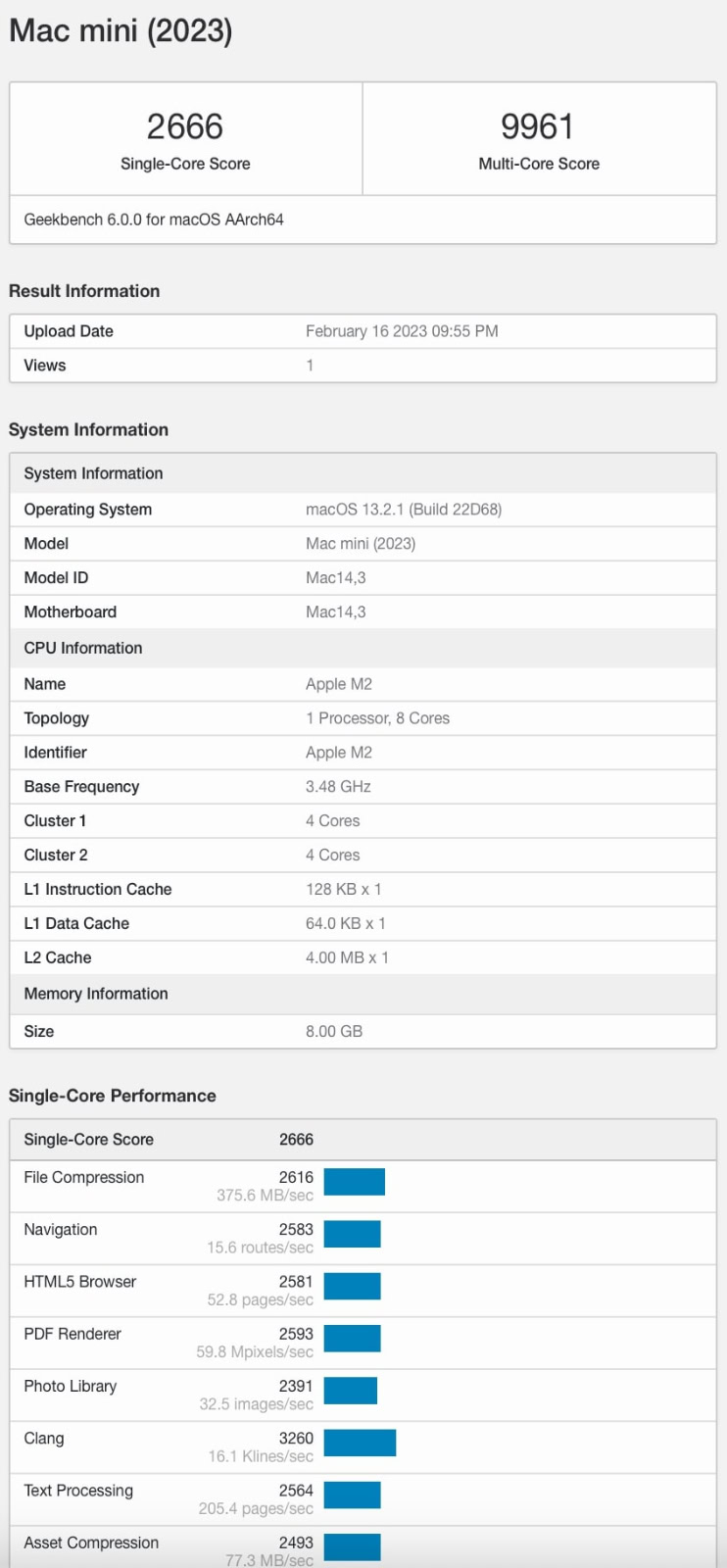Click the Model ID Mac14,3 value

point(336,578)
